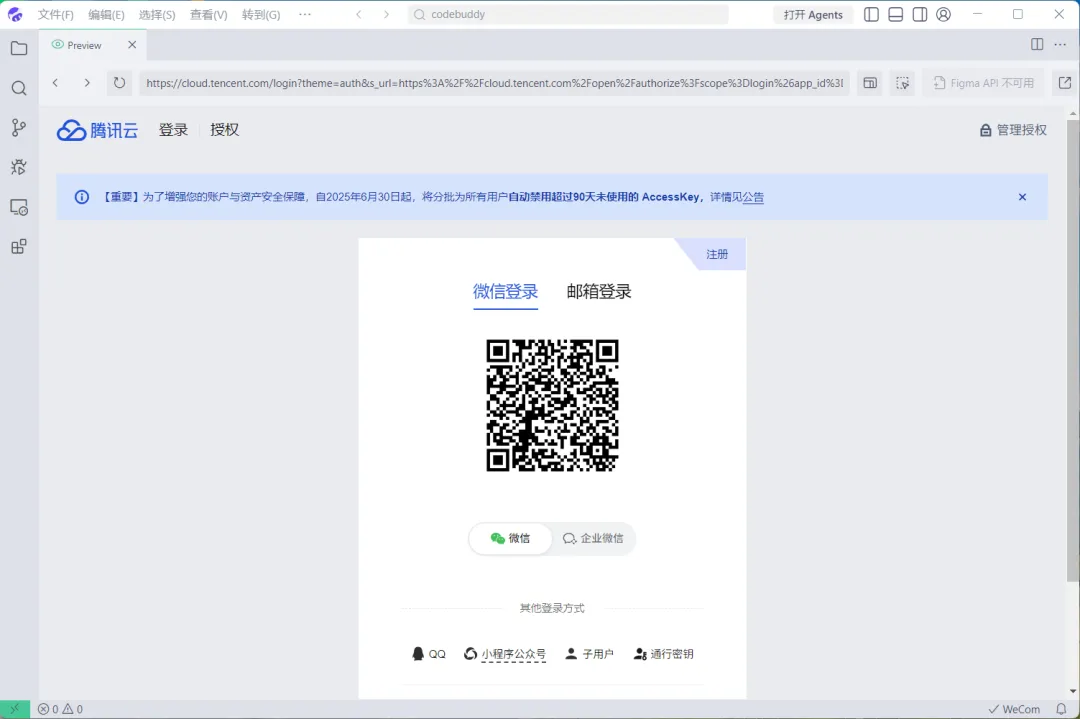The height and width of the screenshot is (719, 1080).
Task: Choose 子用户 login option
Action: 589,654
